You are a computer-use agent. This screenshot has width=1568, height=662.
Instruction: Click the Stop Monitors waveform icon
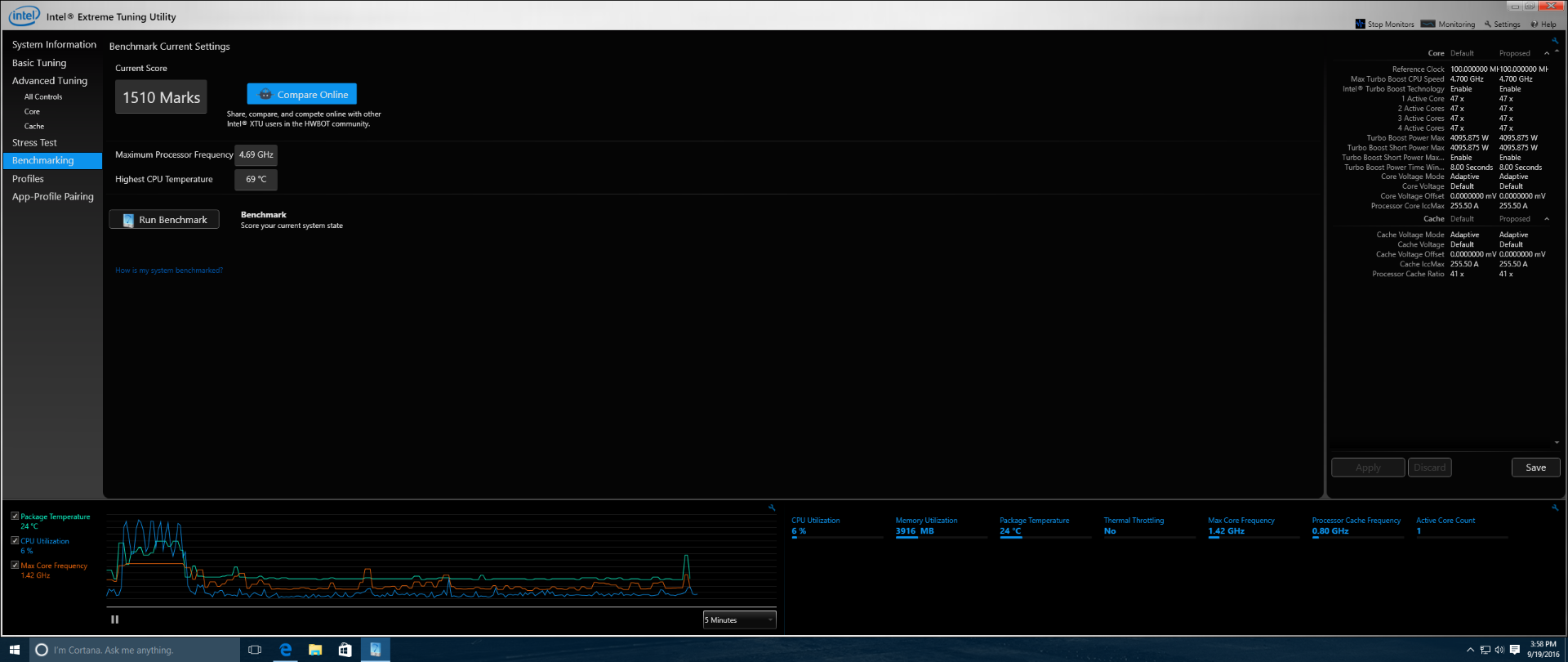[x=1360, y=24]
